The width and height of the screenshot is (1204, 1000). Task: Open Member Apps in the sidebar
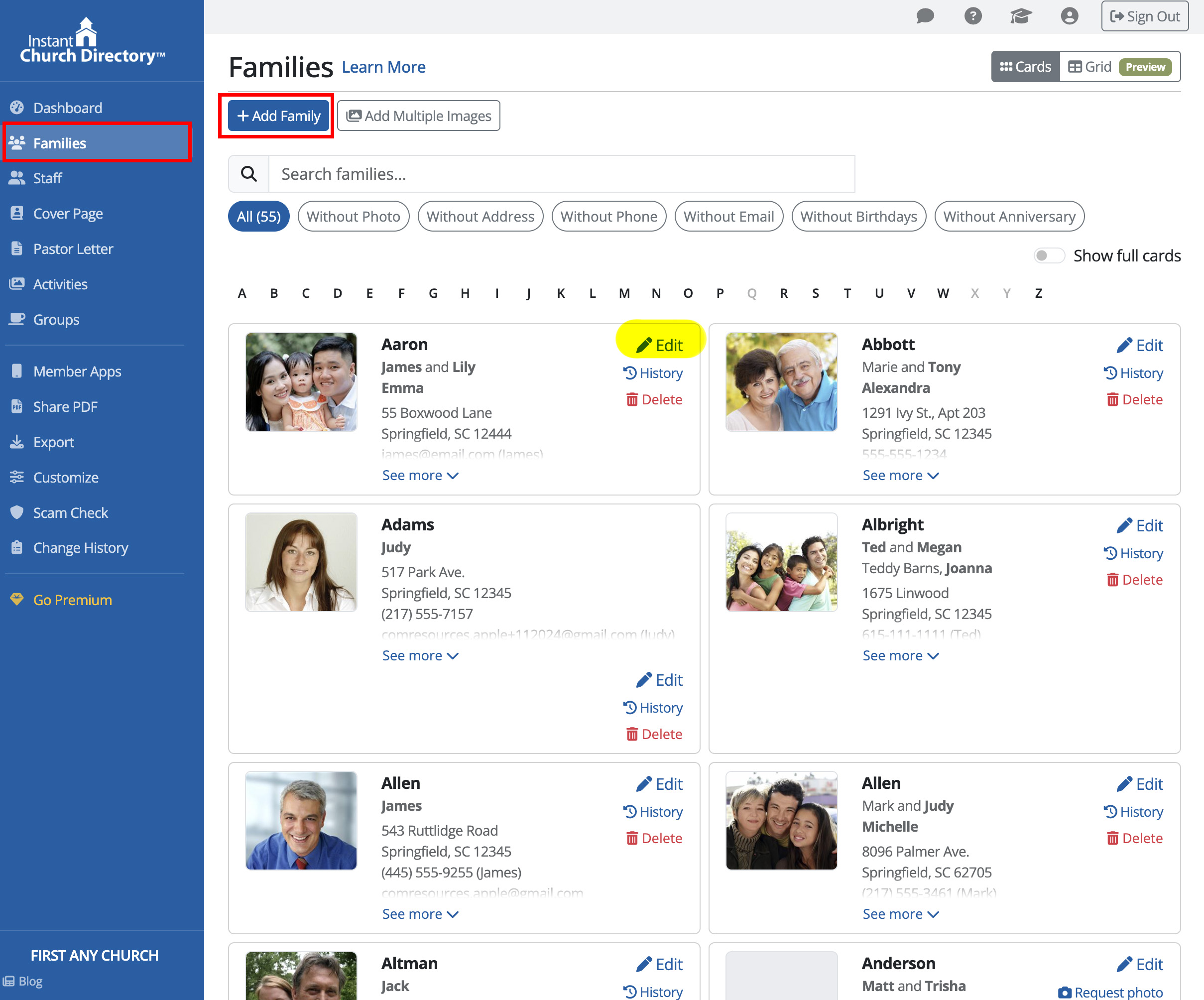click(77, 371)
